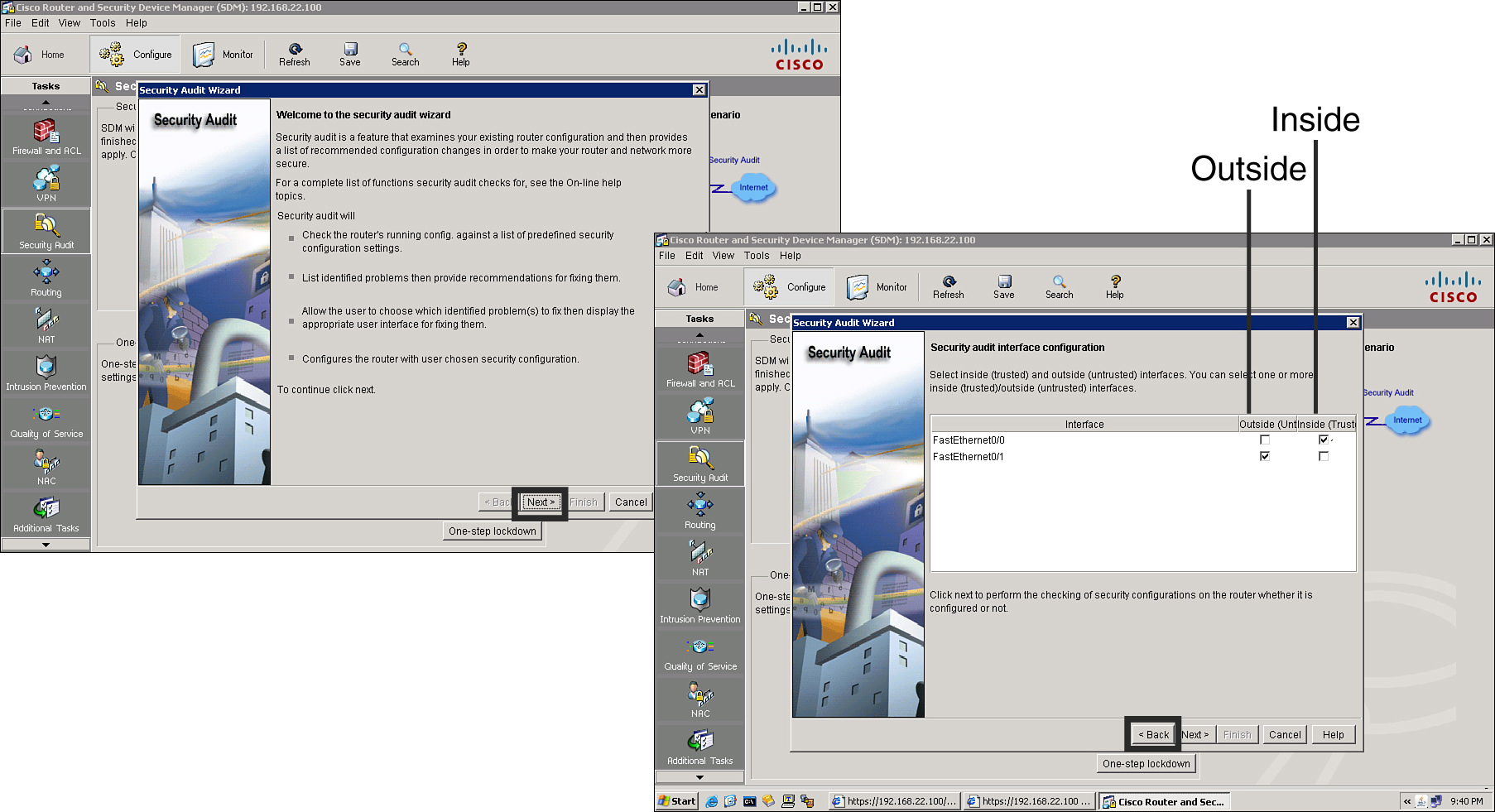Click Refresh in background SDM window toolbar

pos(295,55)
